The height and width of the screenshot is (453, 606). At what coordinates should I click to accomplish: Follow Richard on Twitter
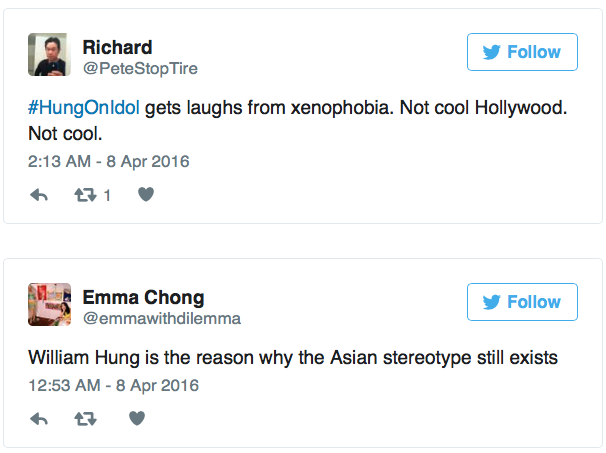pos(522,52)
